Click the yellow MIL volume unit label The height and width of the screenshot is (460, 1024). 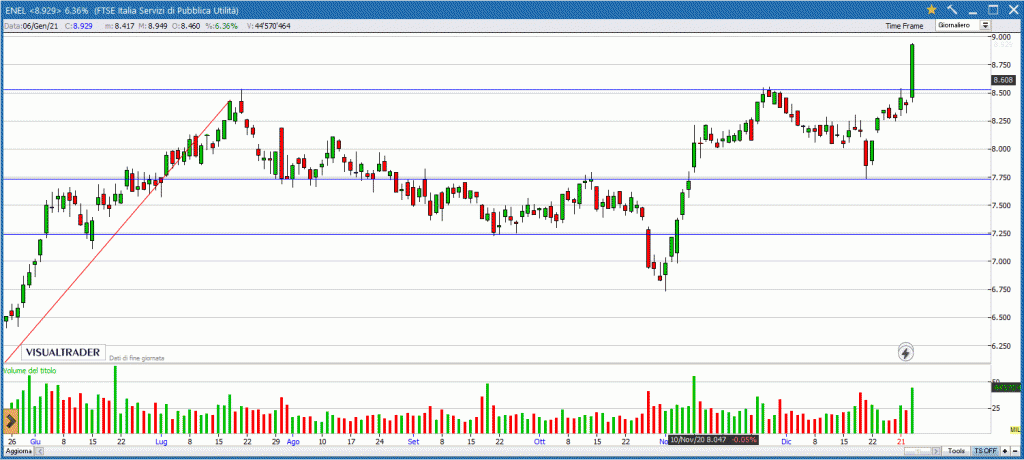1015,429
